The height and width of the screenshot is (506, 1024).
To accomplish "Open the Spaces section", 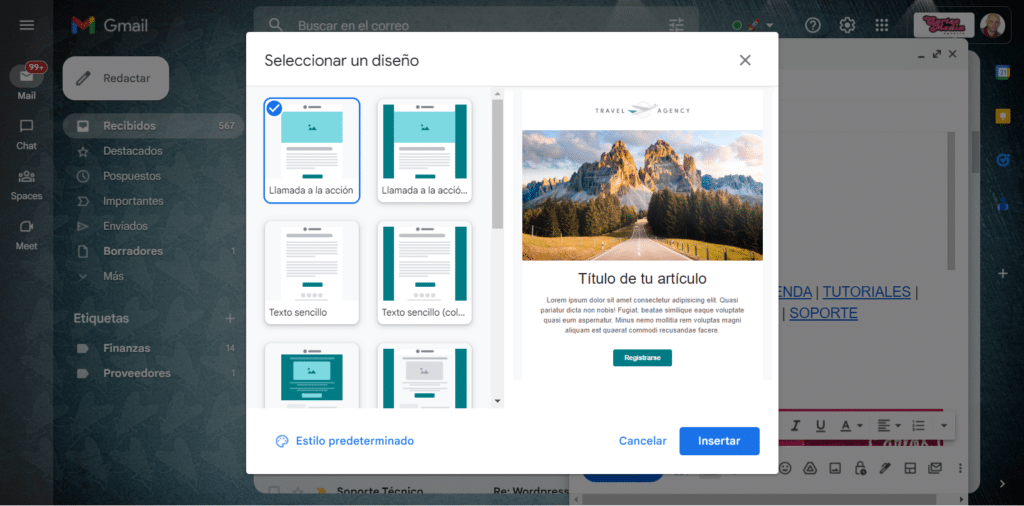I will pyautogui.click(x=27, y=185).
